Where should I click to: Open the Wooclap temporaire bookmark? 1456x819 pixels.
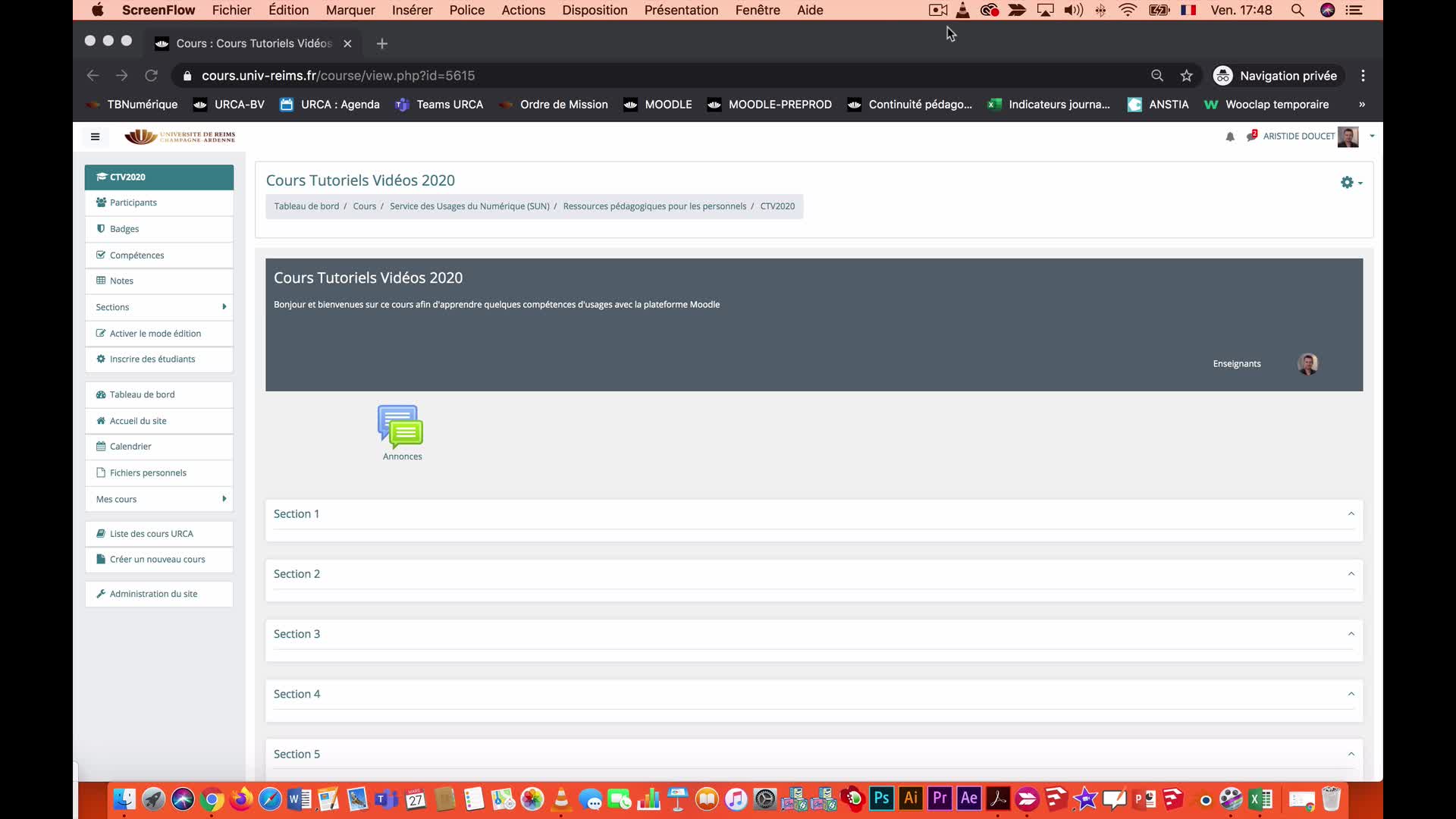point(1266,105)
